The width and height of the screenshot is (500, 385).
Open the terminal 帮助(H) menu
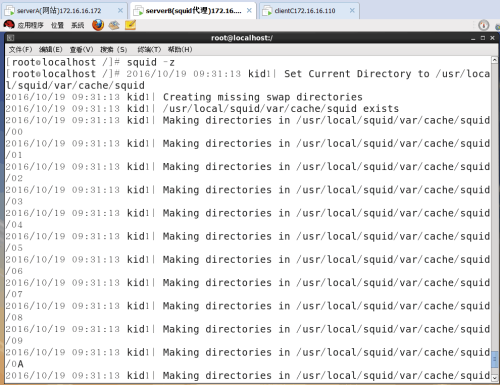coord(180,50)
